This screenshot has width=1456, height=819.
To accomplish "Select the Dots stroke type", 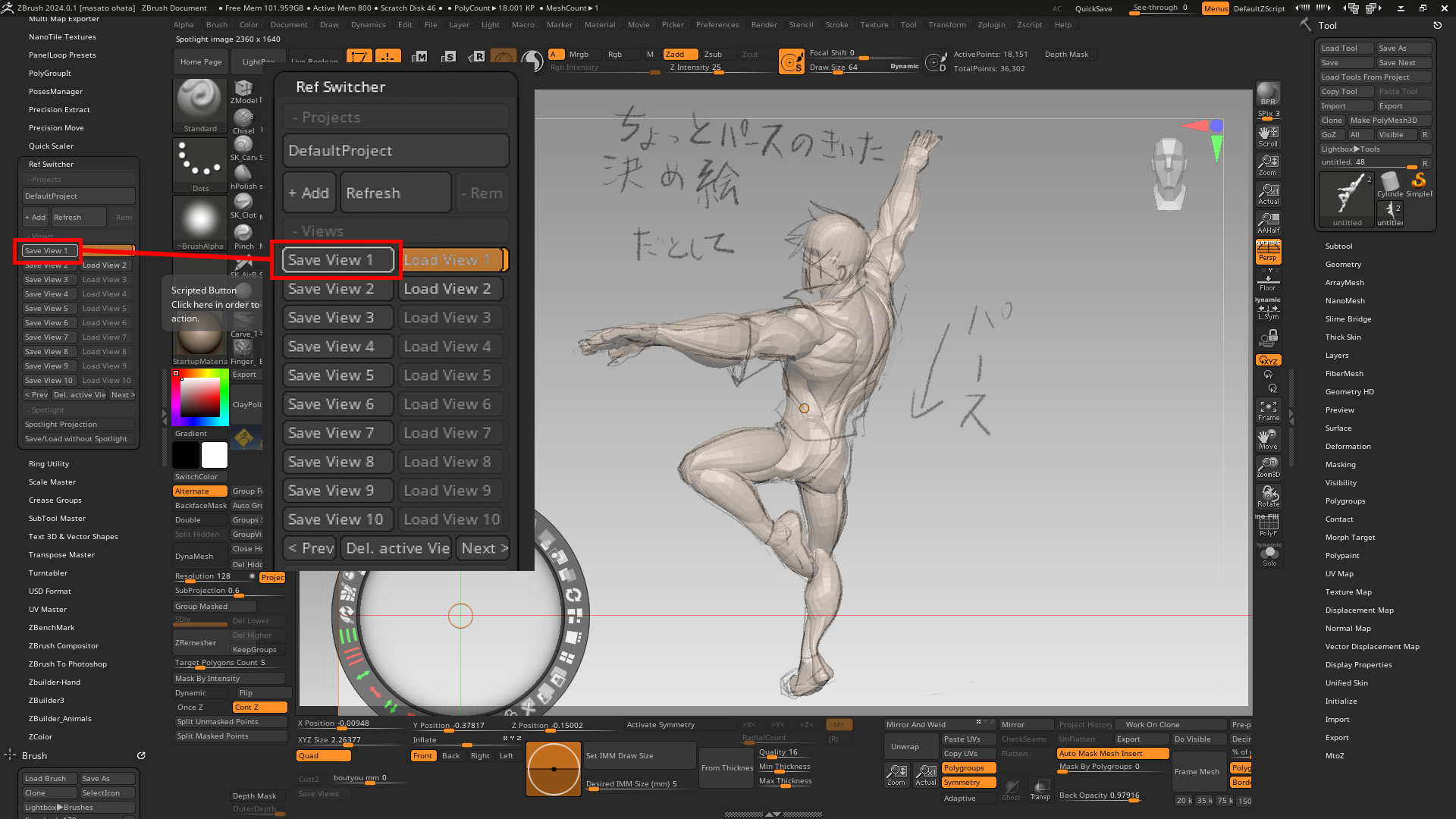I will tap(199, 163).
